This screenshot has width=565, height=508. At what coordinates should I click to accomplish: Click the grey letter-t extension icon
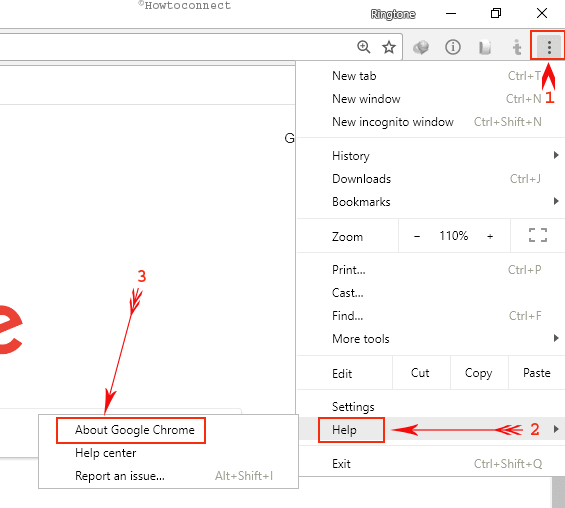pos(517,47)
